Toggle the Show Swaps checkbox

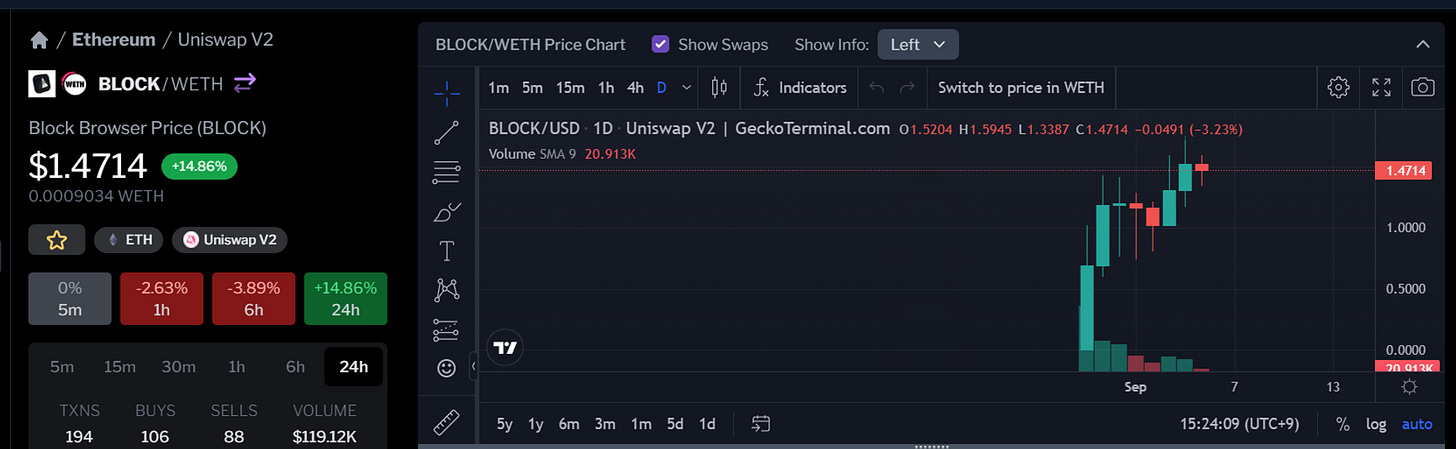(660, 44)
